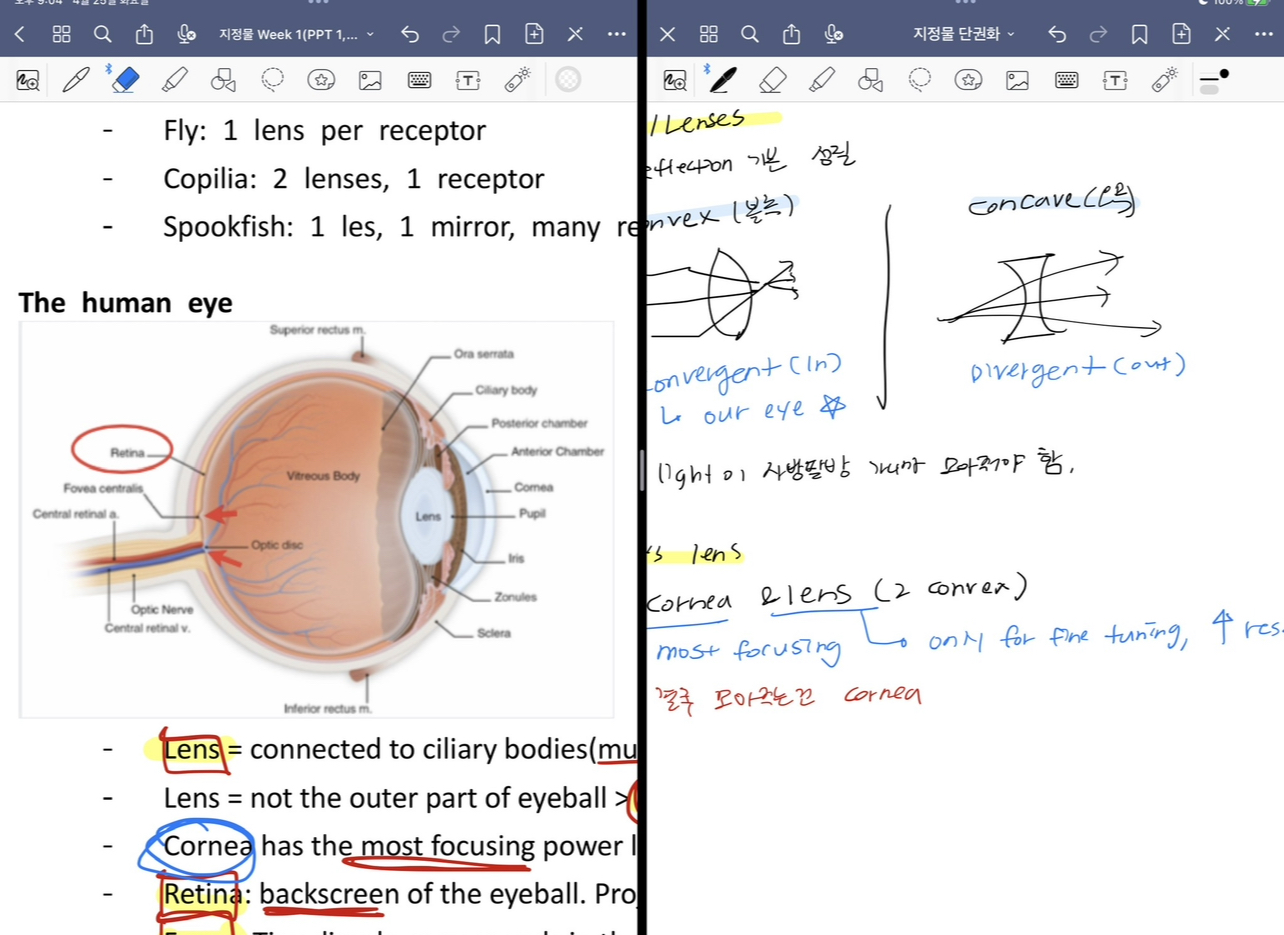This screenshot has height=935, width=1284.
Task: Tap the microphone recording icon in right notebook
Action: [833, 34]
